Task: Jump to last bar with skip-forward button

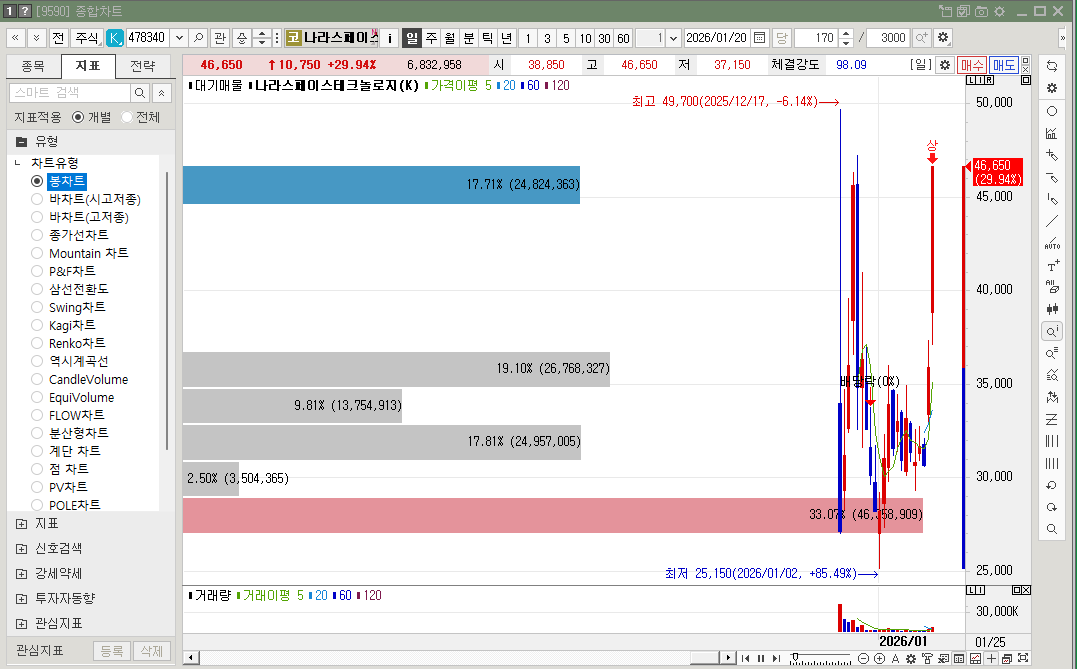Action: tap(776, 659)
